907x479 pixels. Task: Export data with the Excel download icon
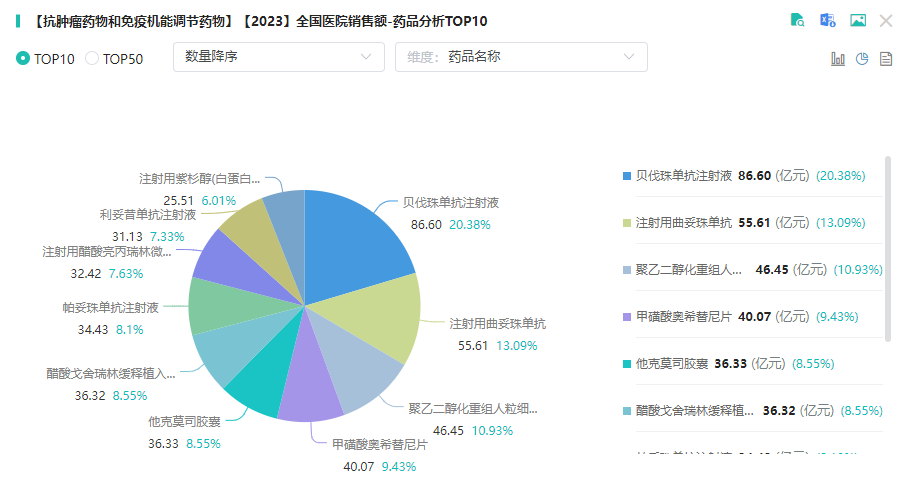coord(827,21)
